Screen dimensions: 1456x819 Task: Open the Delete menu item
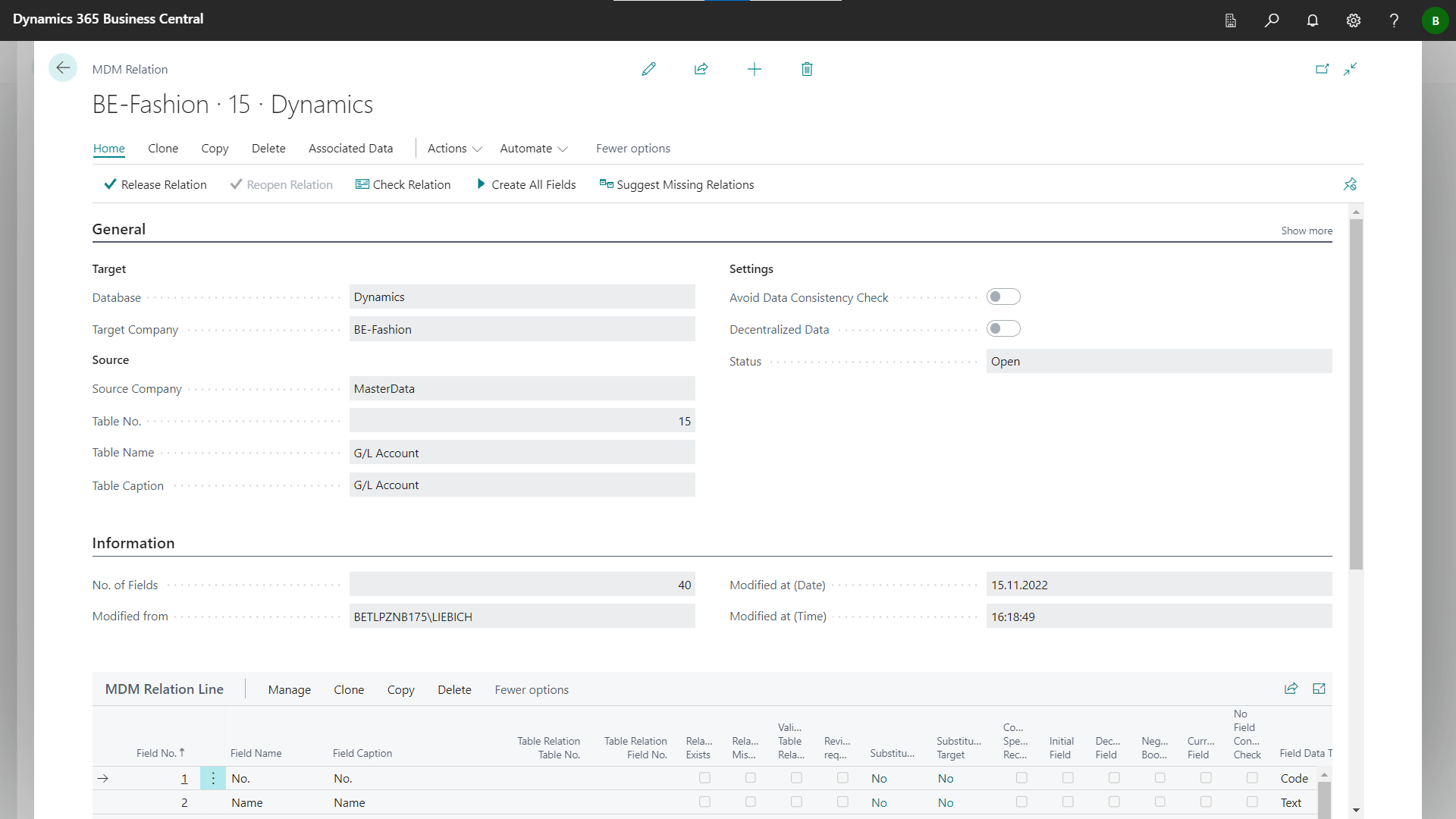[x=268, y=149]
